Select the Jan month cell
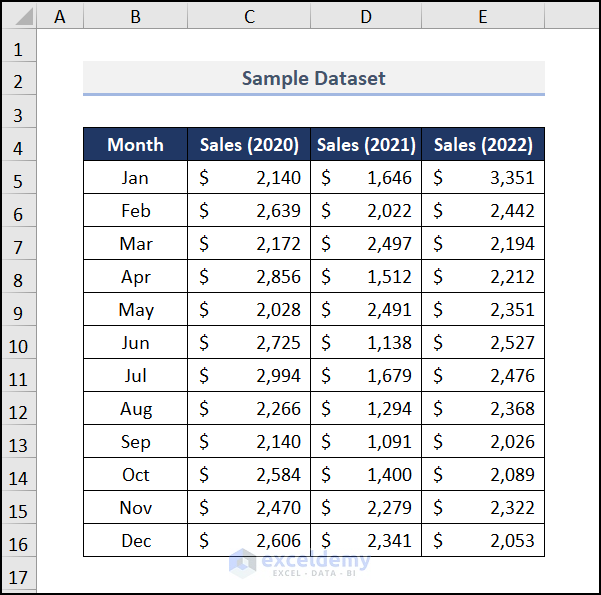 [135, 178]
